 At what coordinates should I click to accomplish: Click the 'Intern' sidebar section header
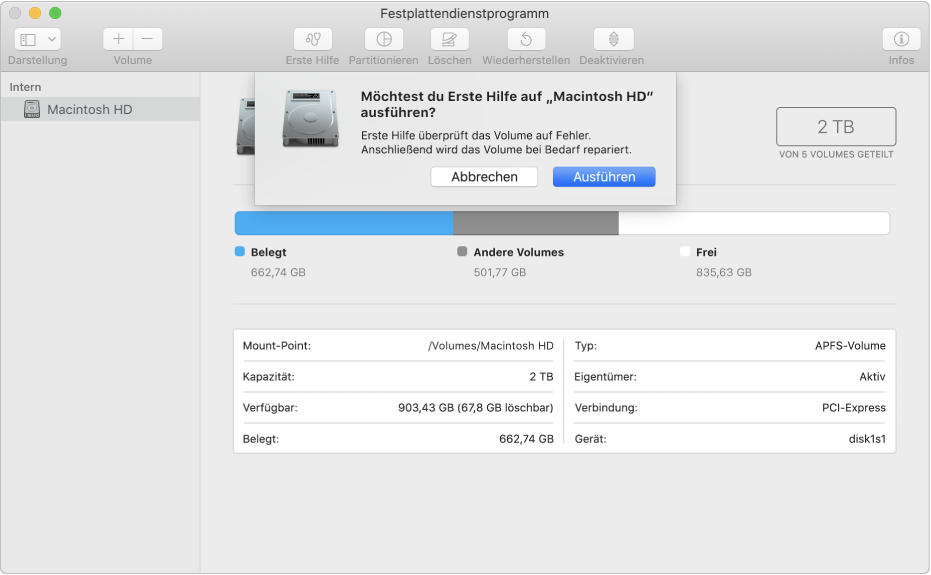(x=25, y=87)
